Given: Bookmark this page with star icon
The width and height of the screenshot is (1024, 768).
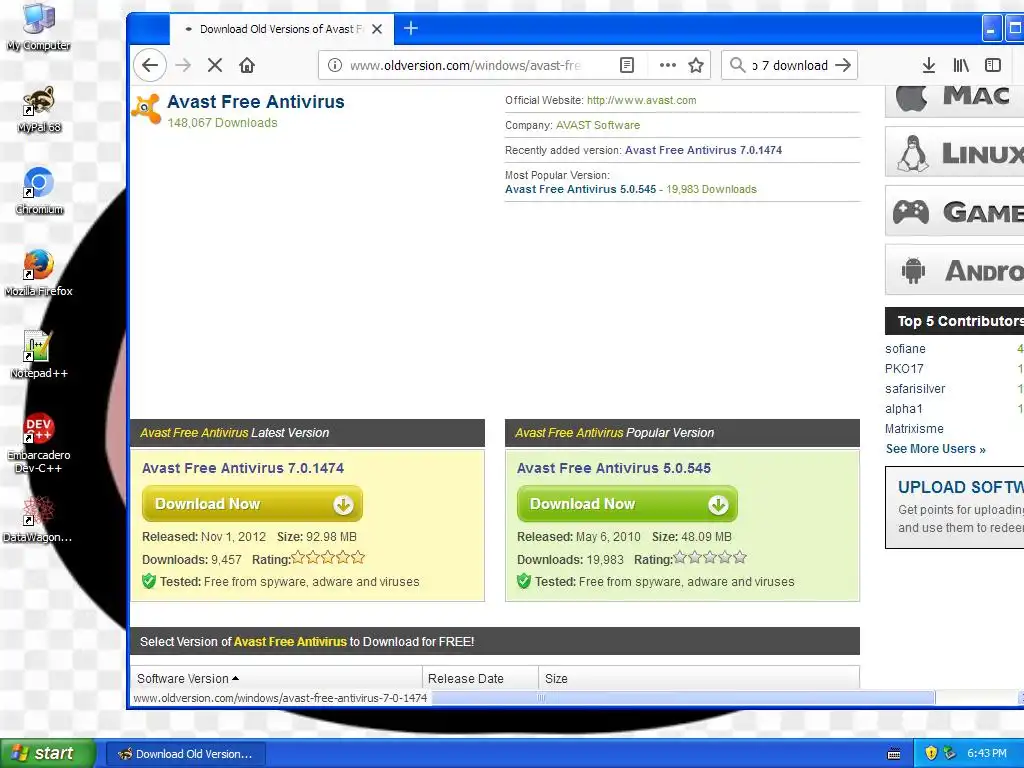Looking at the screenshot, I should coord(696,65).
